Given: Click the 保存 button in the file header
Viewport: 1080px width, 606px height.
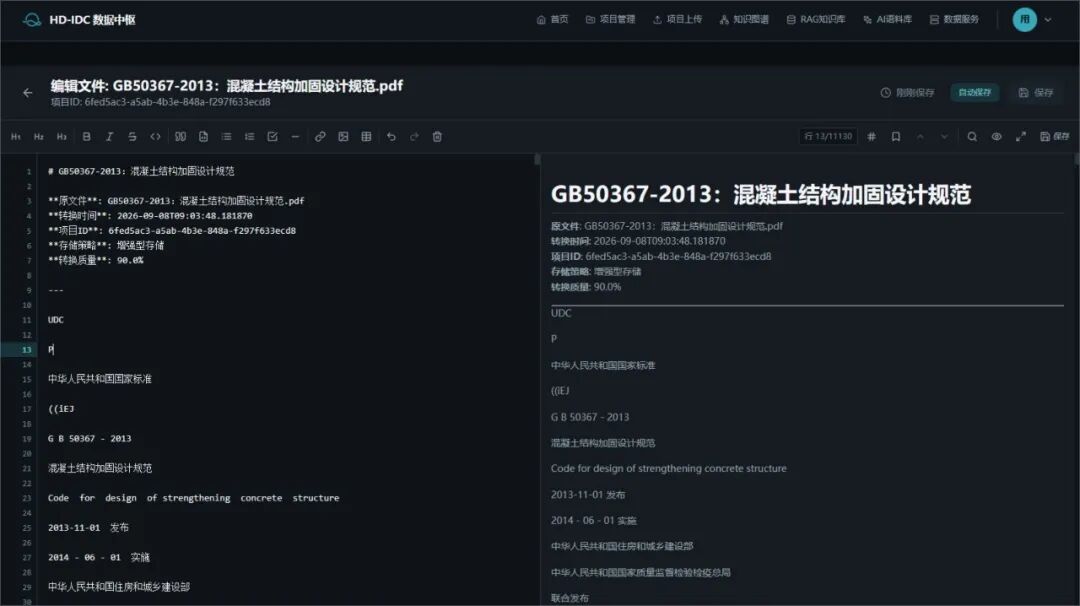Looking at the screenshot, I should point(1036,92).
